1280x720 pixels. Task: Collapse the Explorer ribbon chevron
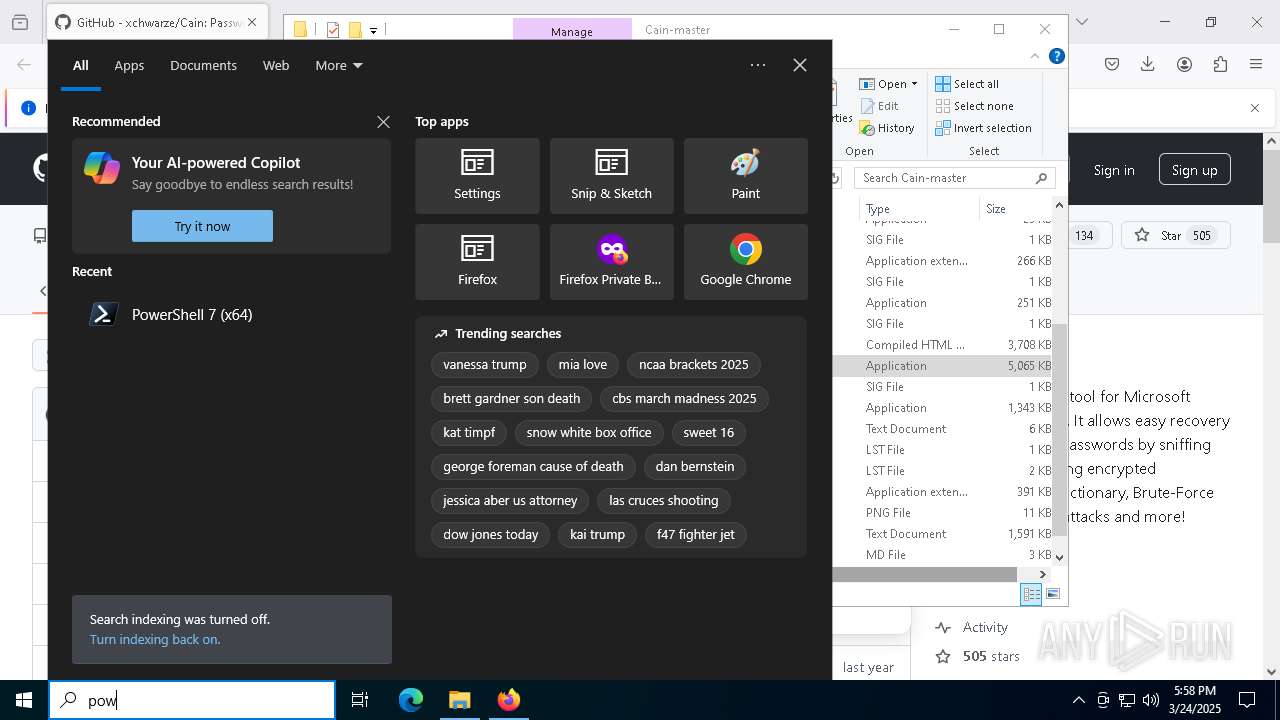pos(1035,57)
